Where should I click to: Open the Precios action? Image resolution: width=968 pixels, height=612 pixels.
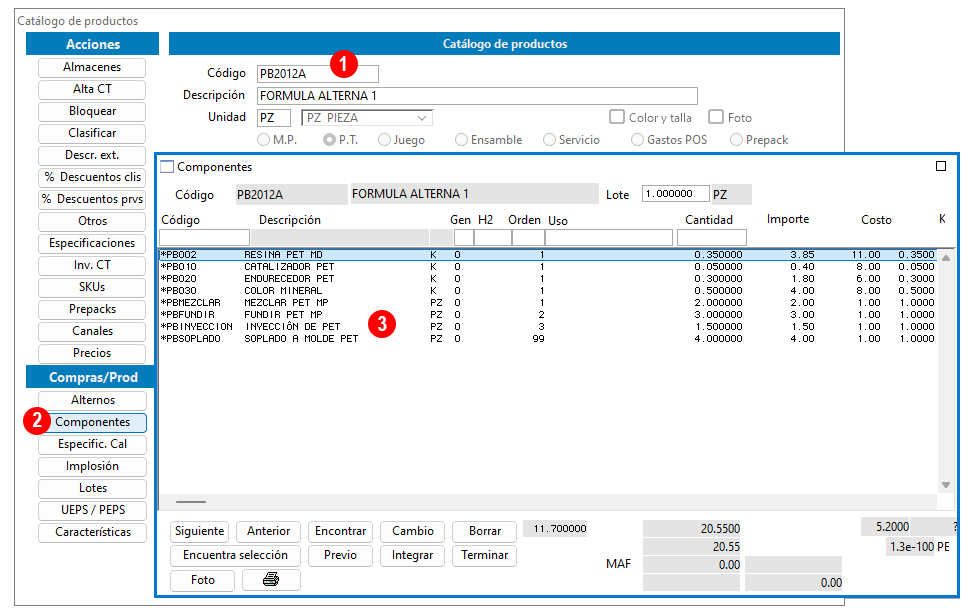click(92, 353)
